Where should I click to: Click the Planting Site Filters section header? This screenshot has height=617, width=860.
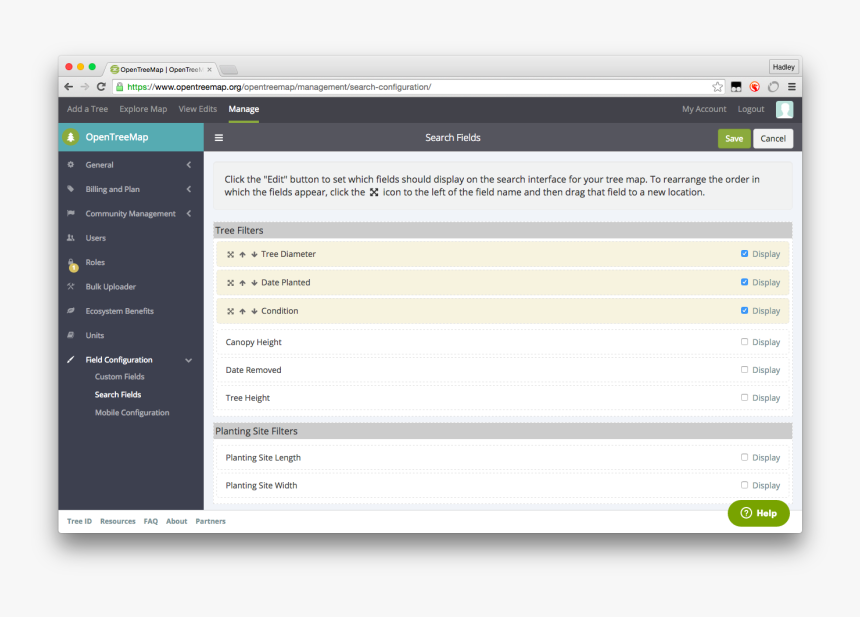tap(503, 431)
